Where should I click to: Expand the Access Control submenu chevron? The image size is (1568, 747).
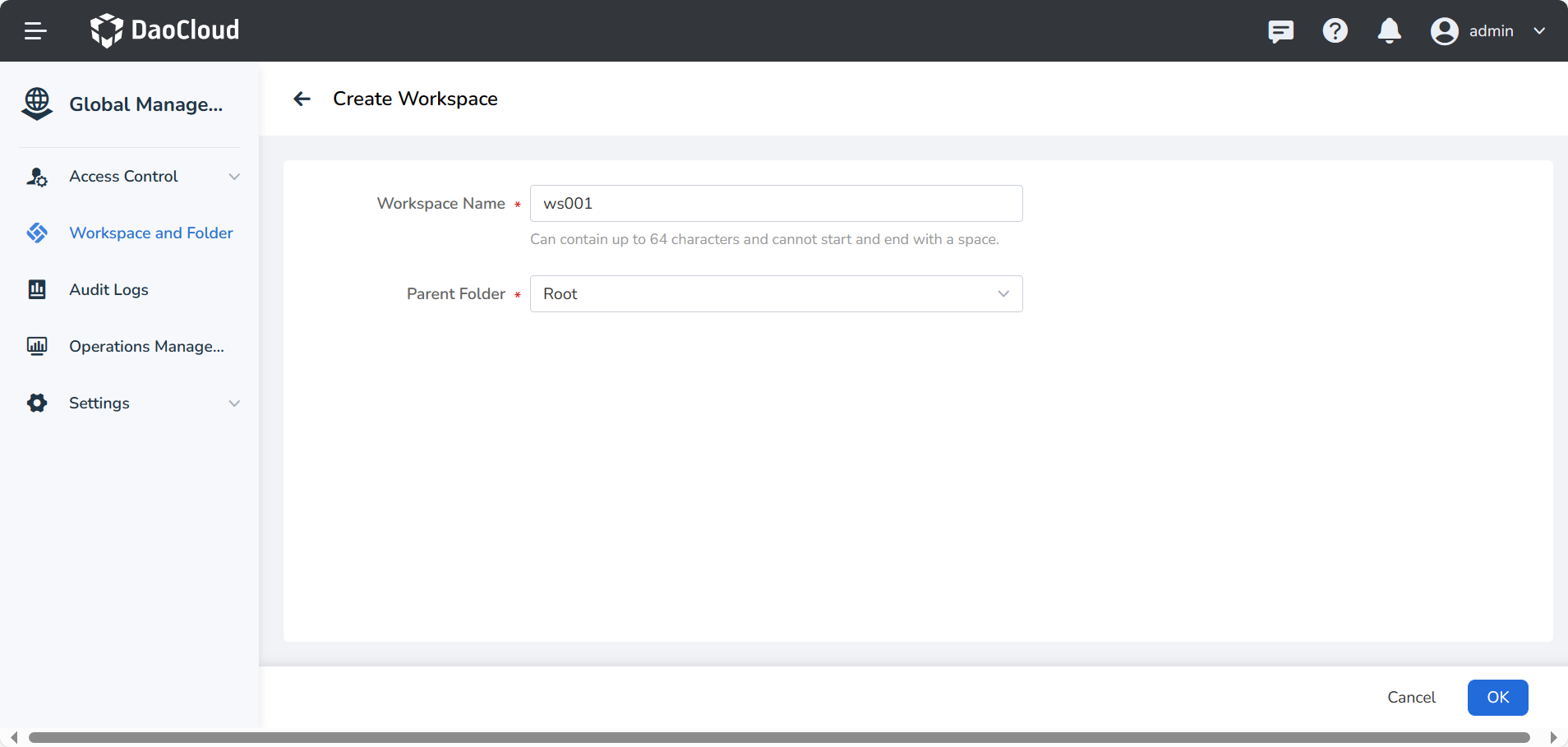point(234,177)
